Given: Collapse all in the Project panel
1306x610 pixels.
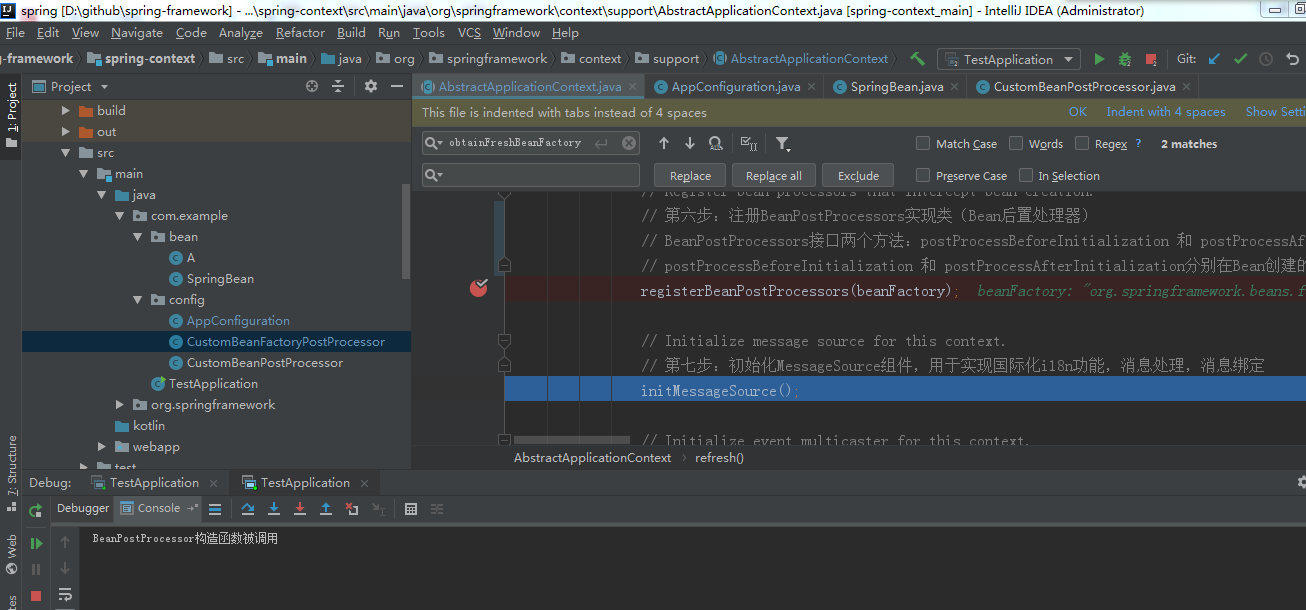Looking at the screenshot, I should 338,87.
